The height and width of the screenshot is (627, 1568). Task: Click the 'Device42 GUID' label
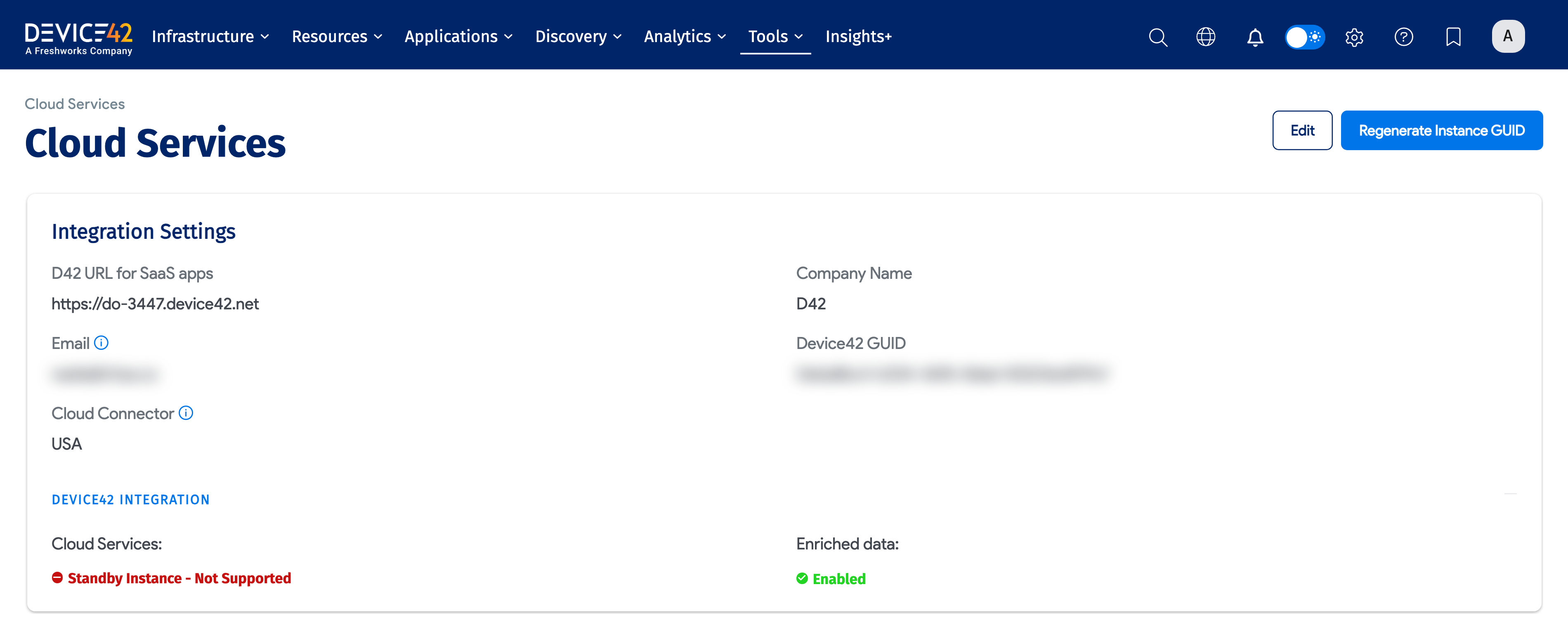(x=851, y=343)
